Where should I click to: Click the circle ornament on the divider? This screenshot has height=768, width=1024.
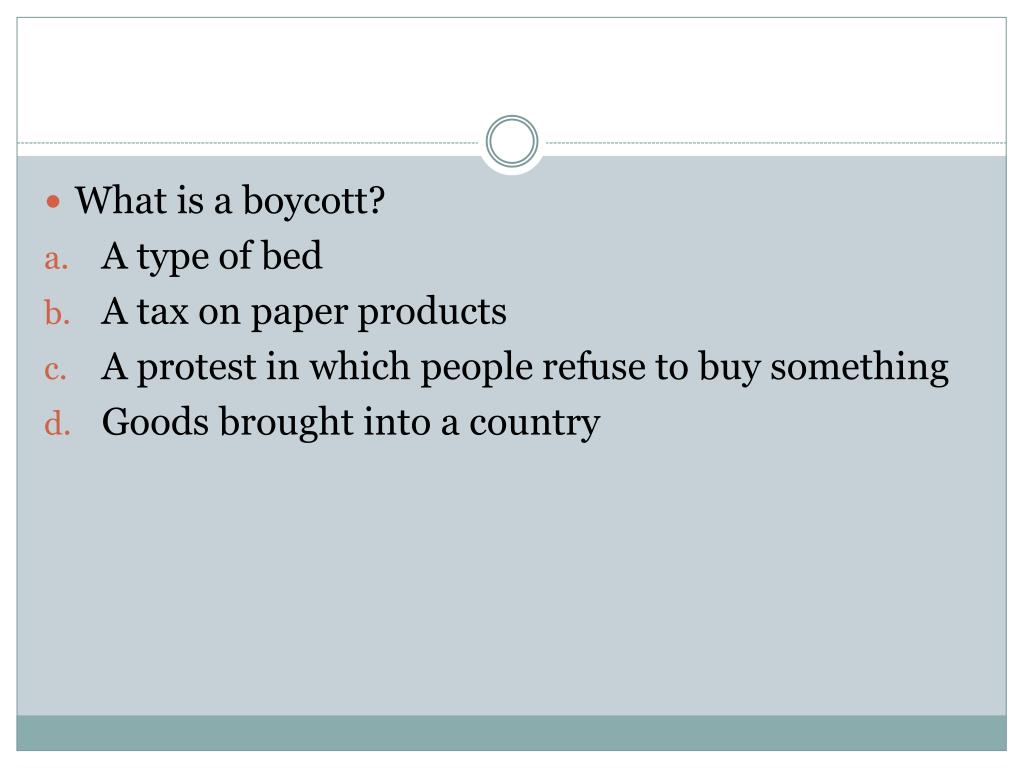pyautogui.click(x=512, y=142)
